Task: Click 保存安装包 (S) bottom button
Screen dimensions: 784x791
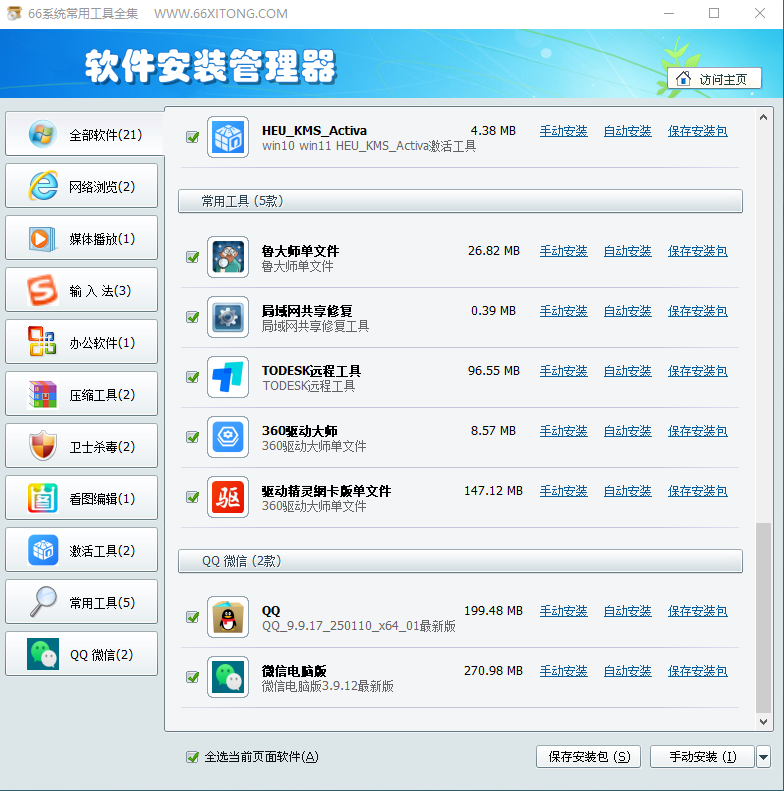Action: (x=588, y=757)
